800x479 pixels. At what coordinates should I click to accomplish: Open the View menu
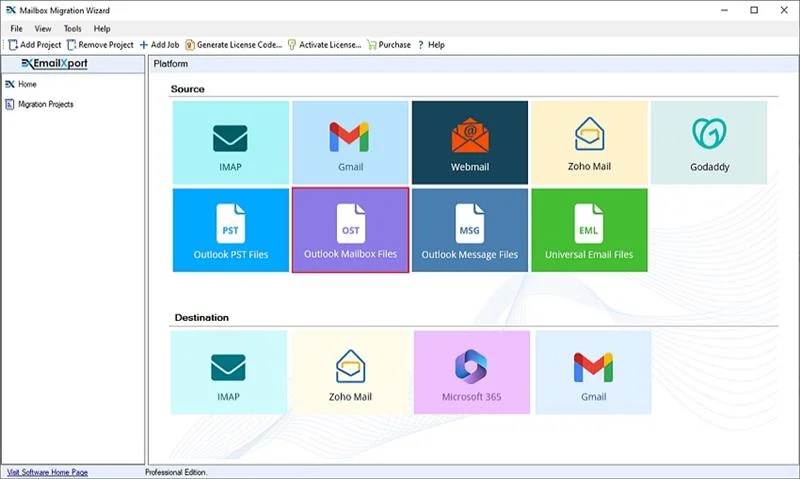43,29
